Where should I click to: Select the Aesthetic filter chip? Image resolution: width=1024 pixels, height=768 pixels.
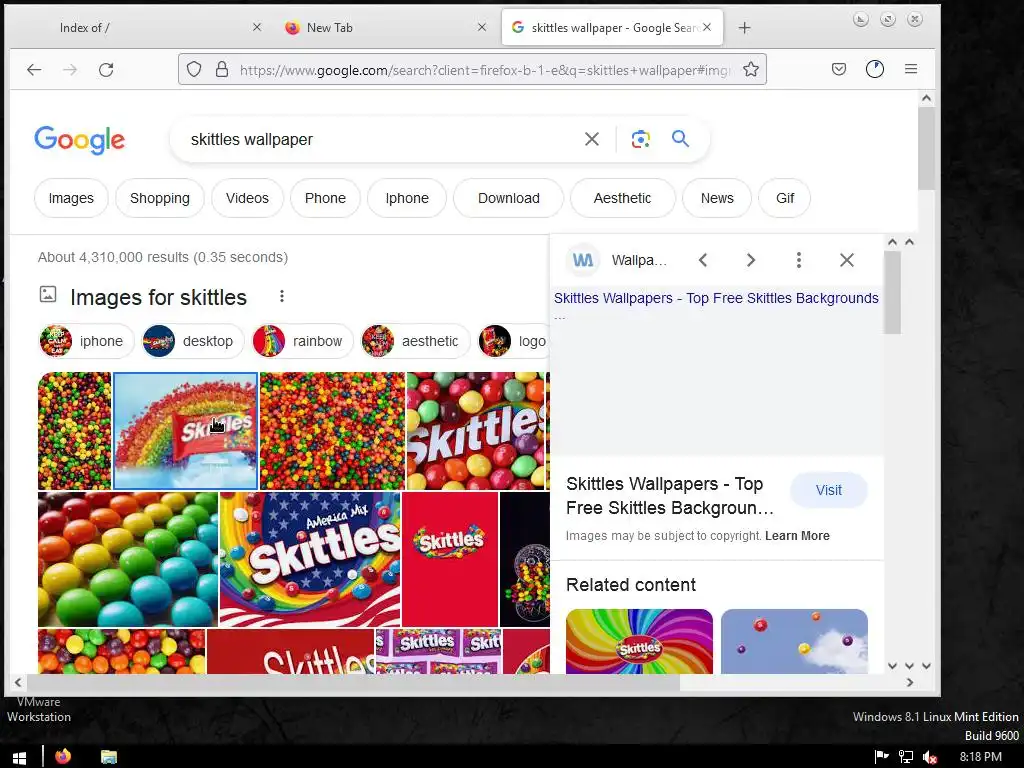(x=622, y=198)
